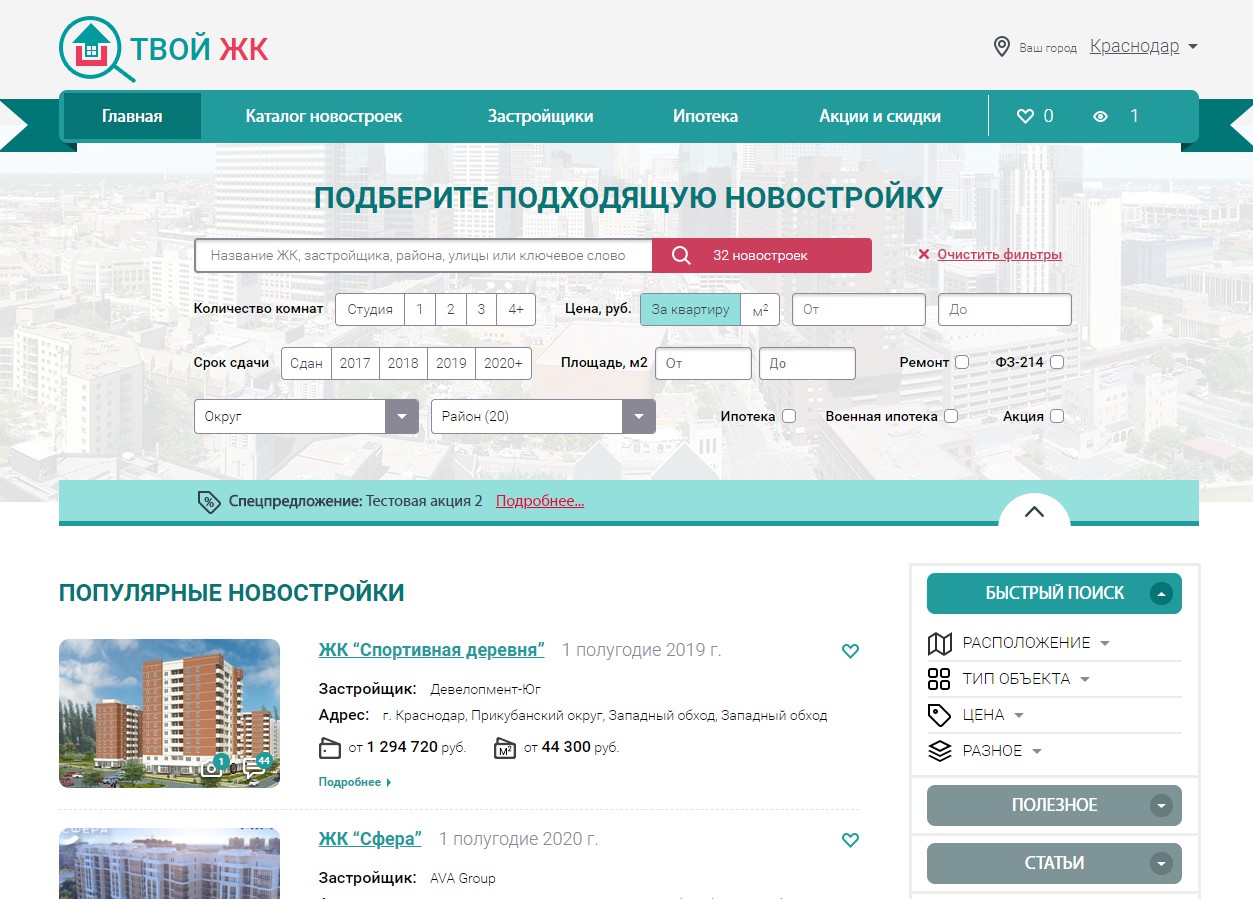
Task: Open ЖК “Сфера” title link
Action: click(x=370, y=839)
